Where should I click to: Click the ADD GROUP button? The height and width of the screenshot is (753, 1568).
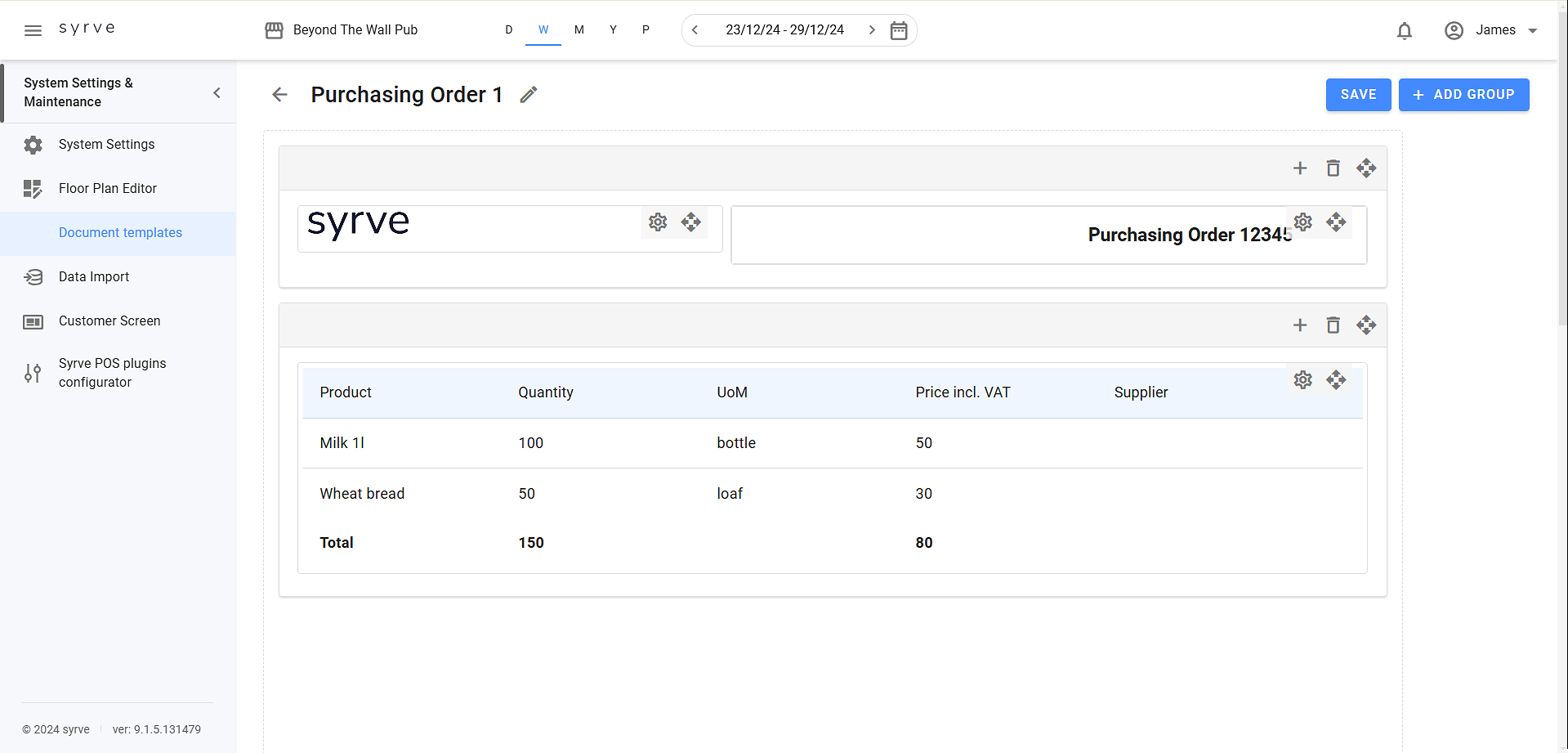pyautogui.click(x=1463, y=95)
